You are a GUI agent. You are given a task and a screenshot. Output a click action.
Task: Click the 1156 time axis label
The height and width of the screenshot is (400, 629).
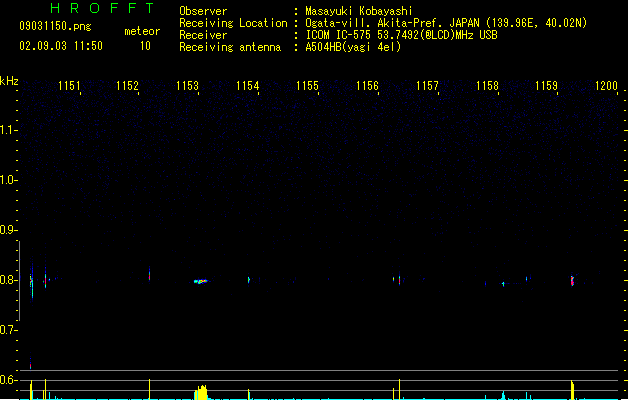367,86
